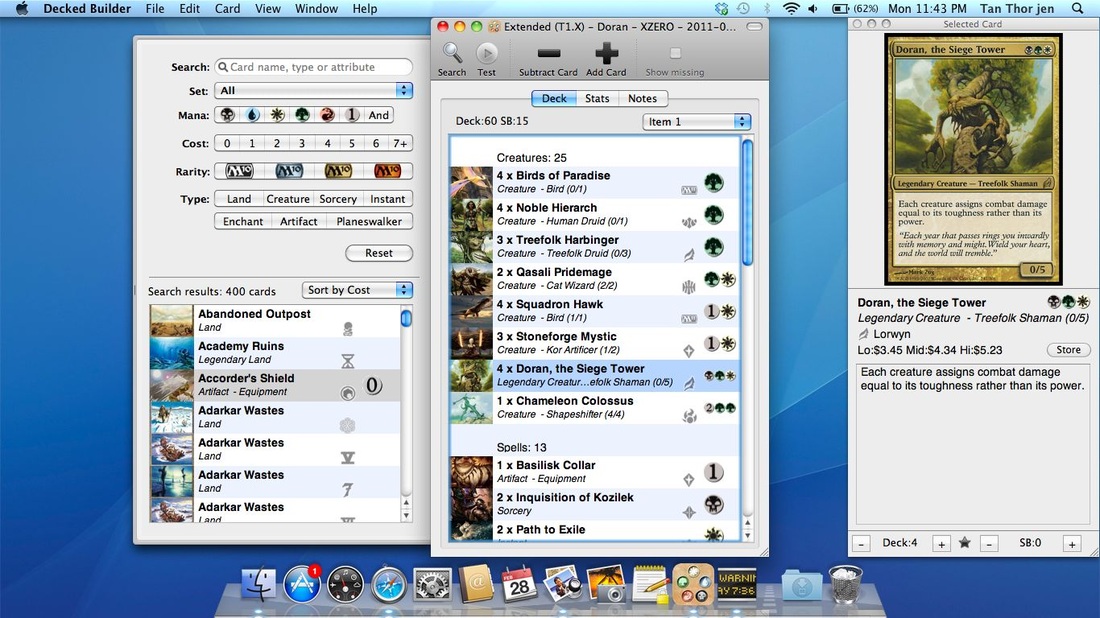1100x618 pixels.
Task: Open the Set dropdown showing All
Action: point(314,91)
